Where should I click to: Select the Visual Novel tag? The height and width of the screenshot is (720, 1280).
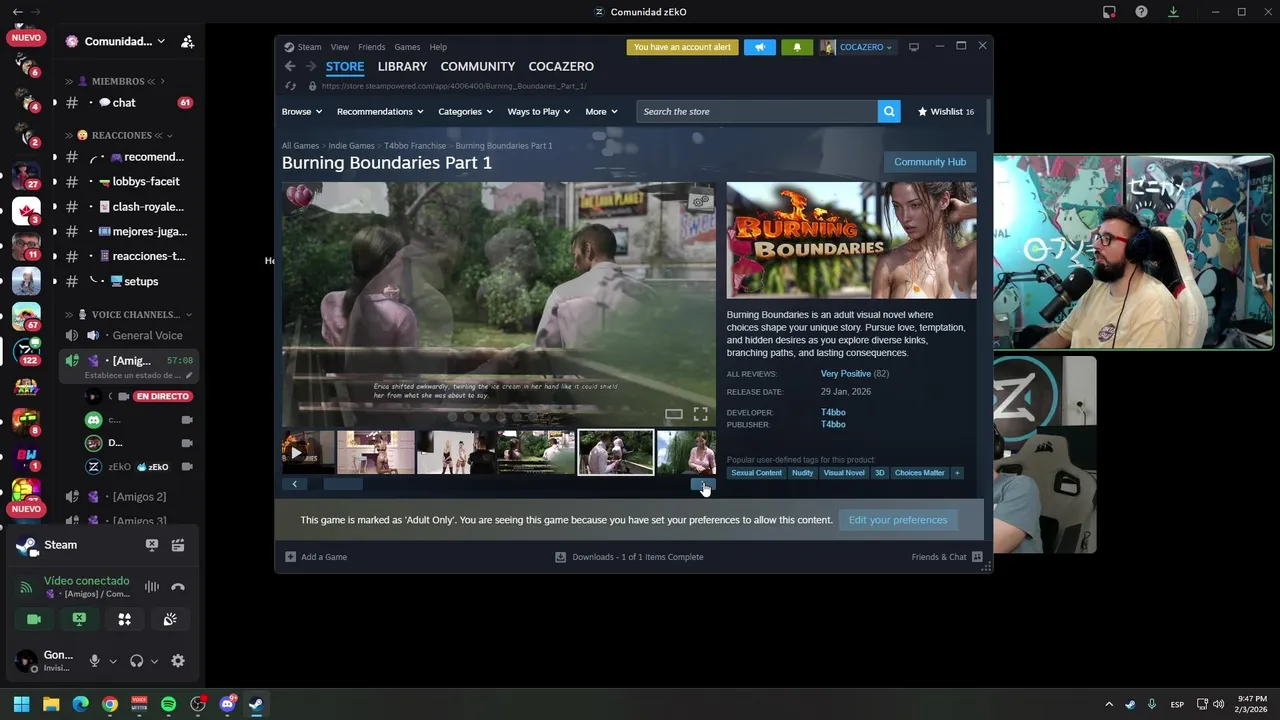[844, 473]
